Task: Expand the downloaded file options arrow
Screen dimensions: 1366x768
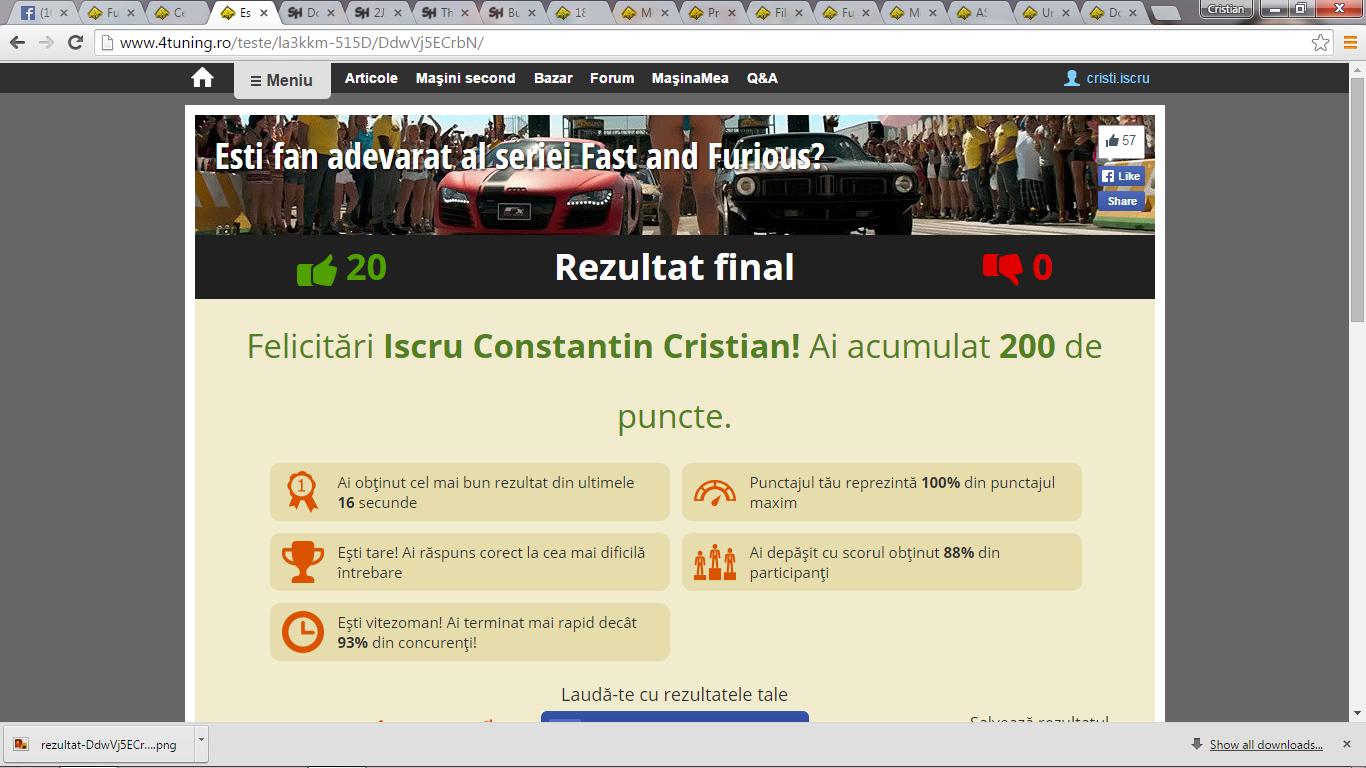Action: 201,744
